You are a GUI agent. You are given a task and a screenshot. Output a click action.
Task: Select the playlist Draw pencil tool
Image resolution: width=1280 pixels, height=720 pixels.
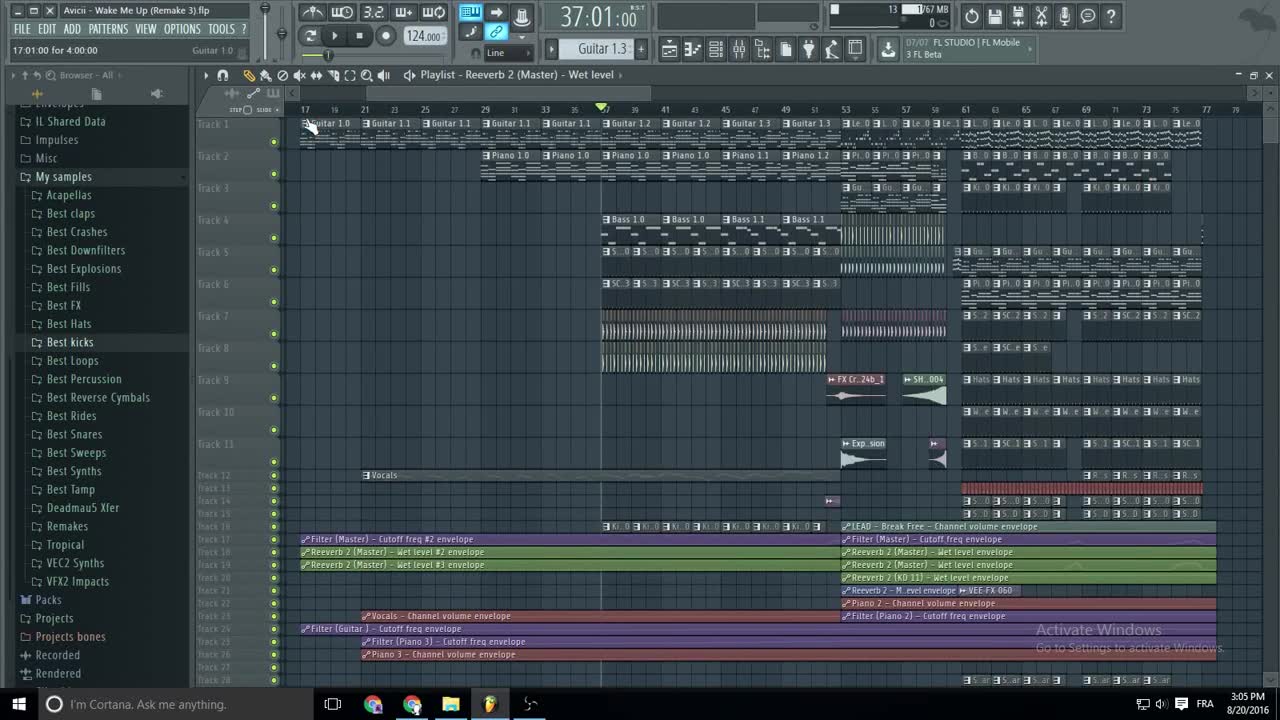click(249, 75)
